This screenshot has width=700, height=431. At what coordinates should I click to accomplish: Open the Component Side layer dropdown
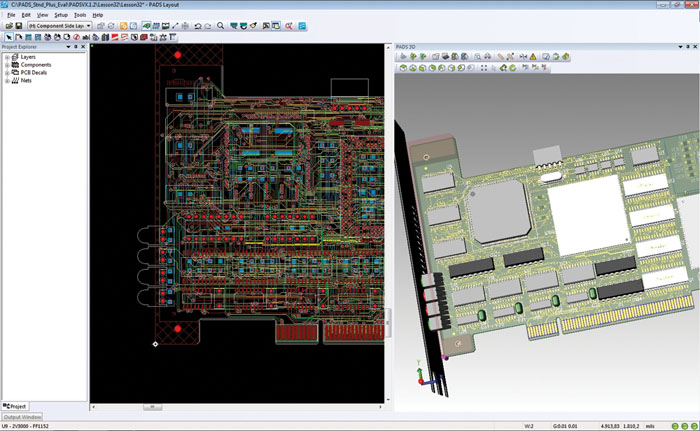[x=90, y=25]
